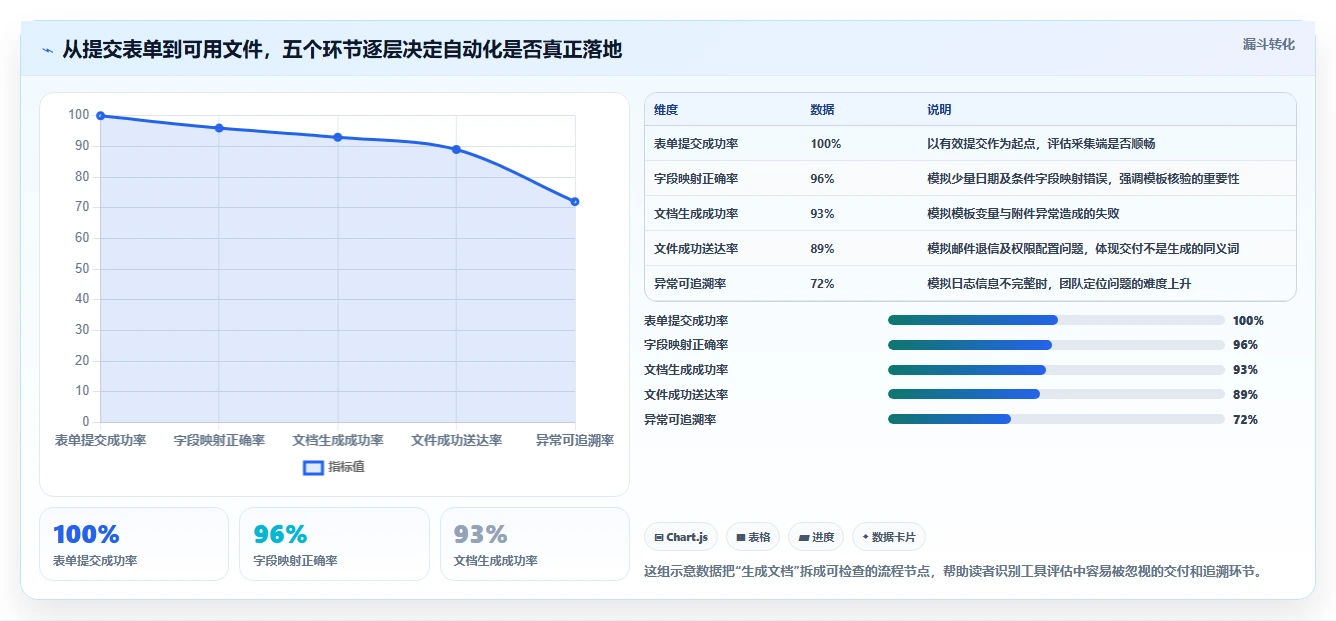Screen dimensions: 1336x621
Task: Click the chart data point for 字段映射正确率
Action: [x=219, y=128]
